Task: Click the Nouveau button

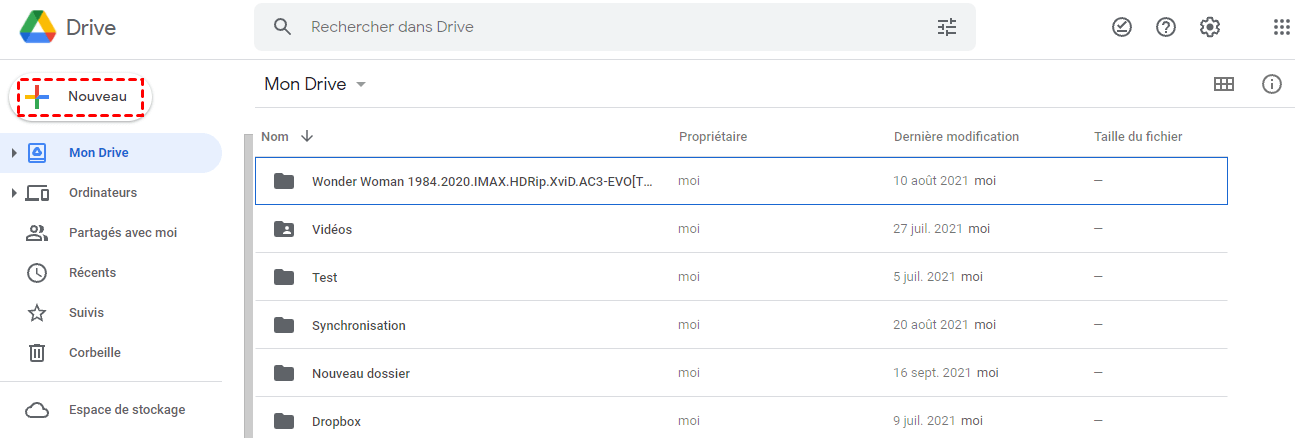Action: point(79,97)
